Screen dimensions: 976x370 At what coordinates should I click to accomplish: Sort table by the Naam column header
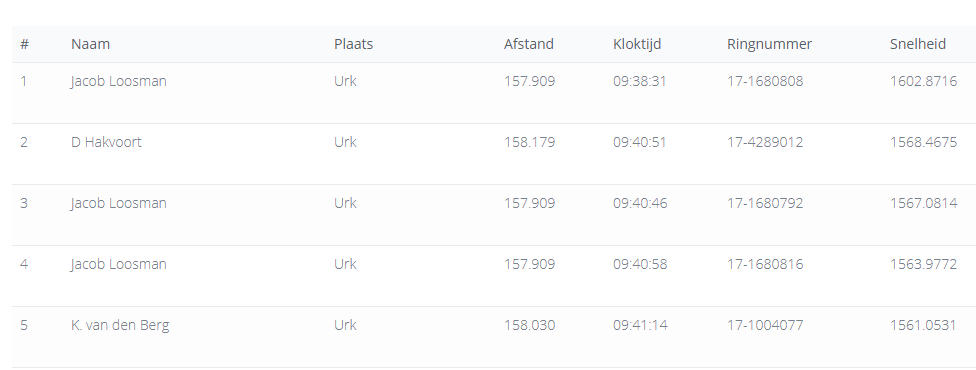(90, 44)
